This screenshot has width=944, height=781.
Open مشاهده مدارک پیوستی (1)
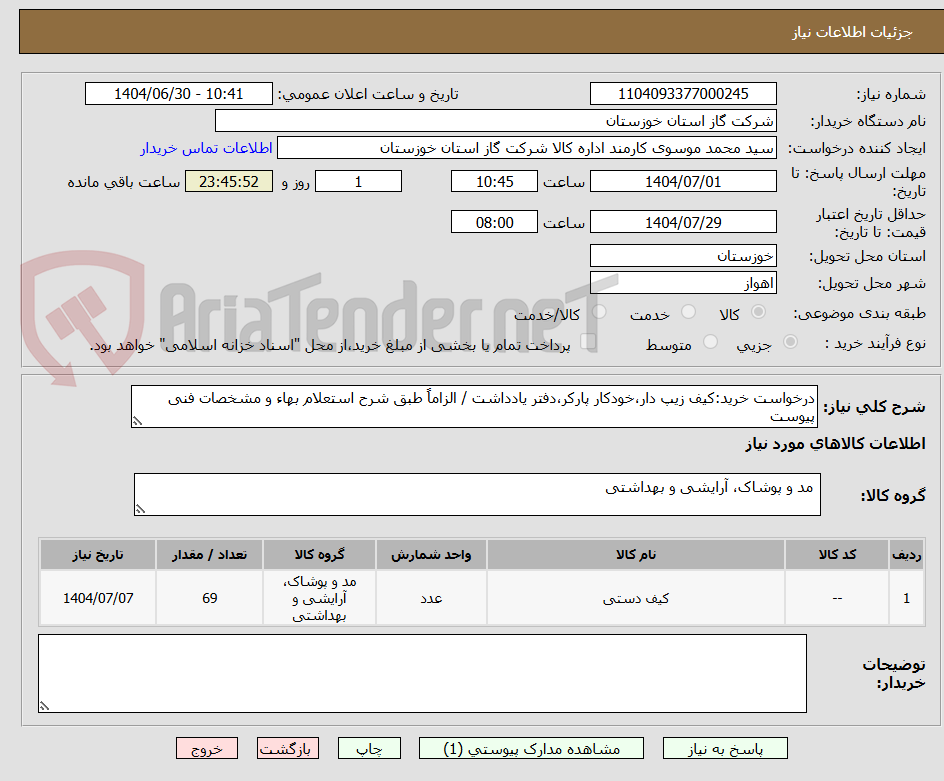(x=530, y=748)
